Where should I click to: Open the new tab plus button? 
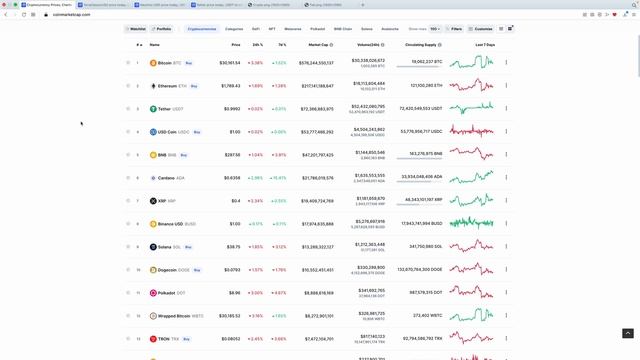pyautogui.click(x=362, y=5)
